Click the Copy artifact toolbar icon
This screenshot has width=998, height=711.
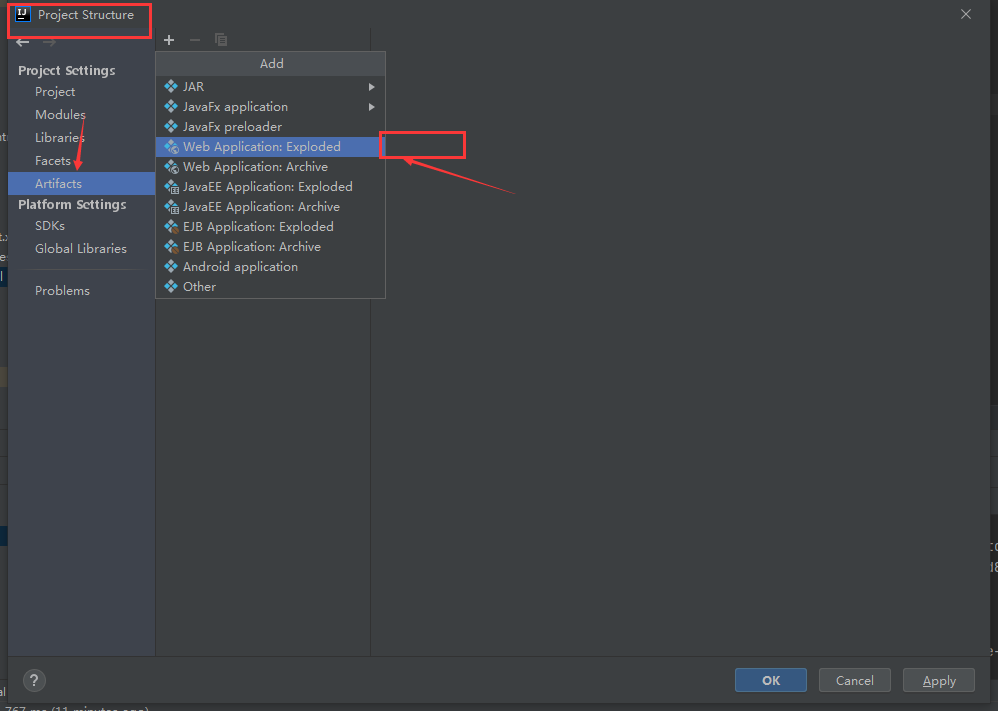click(221, 39)
